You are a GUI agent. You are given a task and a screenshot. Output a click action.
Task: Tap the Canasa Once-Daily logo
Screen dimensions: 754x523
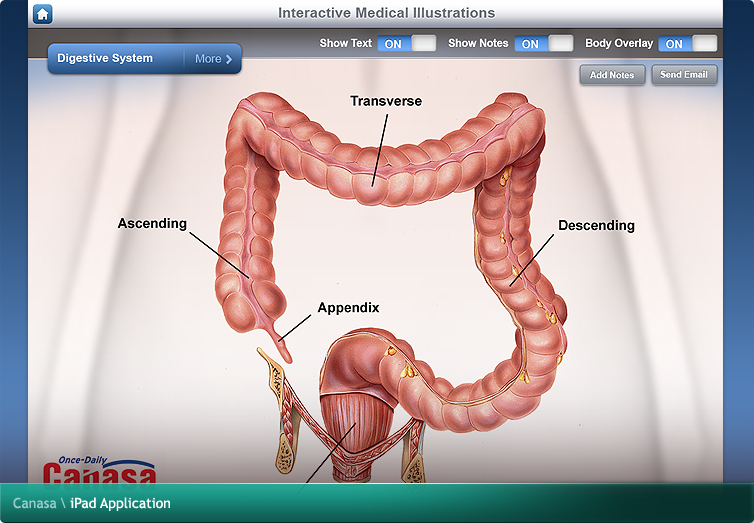tap(98, 470)
